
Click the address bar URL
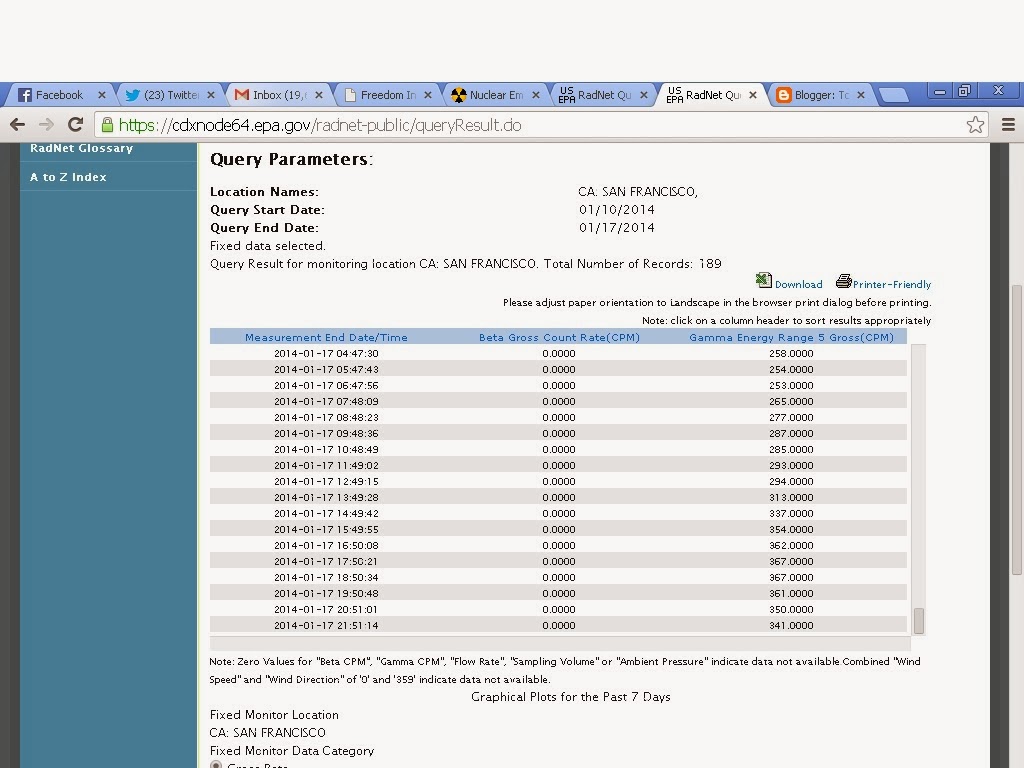pos(320,125)
